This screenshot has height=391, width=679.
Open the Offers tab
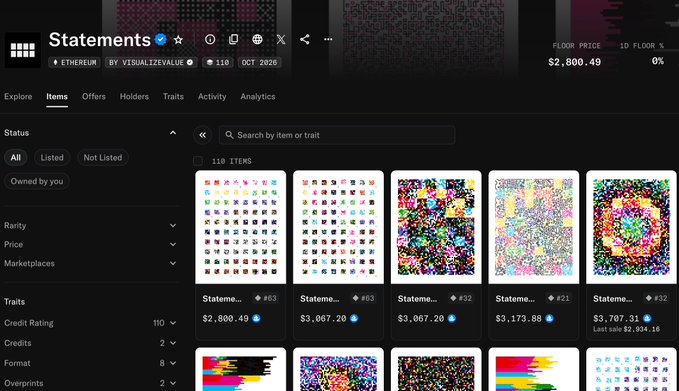(94, 97)
